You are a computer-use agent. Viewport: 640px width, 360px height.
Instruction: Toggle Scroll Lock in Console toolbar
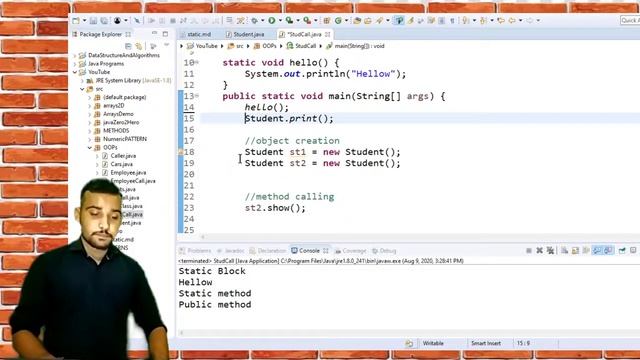click(x=576, y=251)
